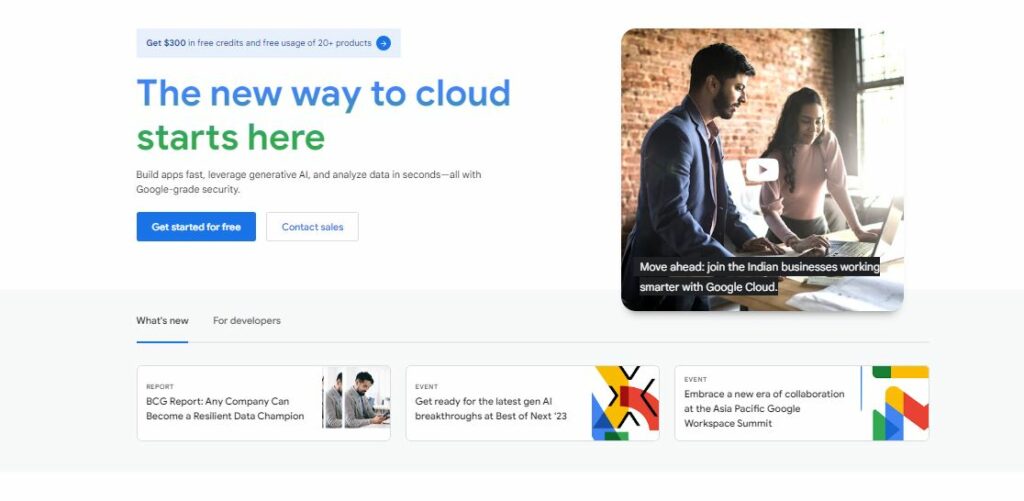
Task: Click the Google Workspace Summit colorful logo graphic
Action: [x=900, y=403]
